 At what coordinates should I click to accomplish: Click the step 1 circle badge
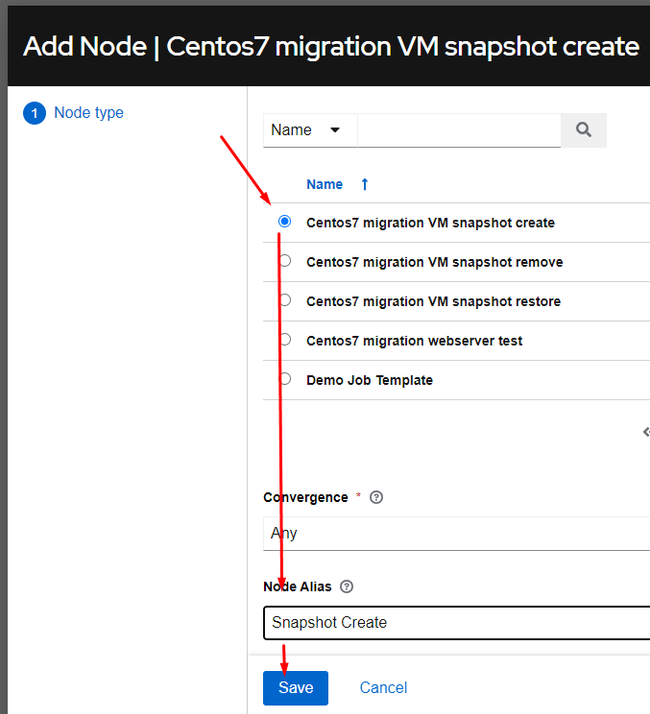click(x=34, y=113)
